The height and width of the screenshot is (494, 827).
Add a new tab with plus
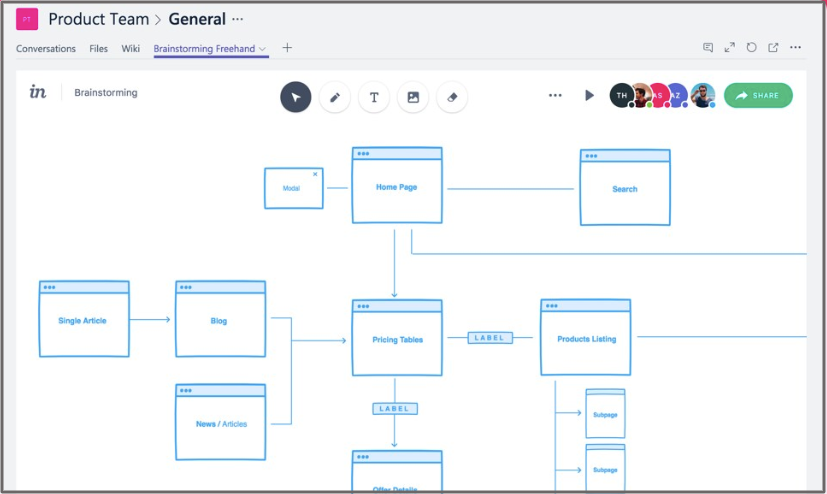pos(287,48)
